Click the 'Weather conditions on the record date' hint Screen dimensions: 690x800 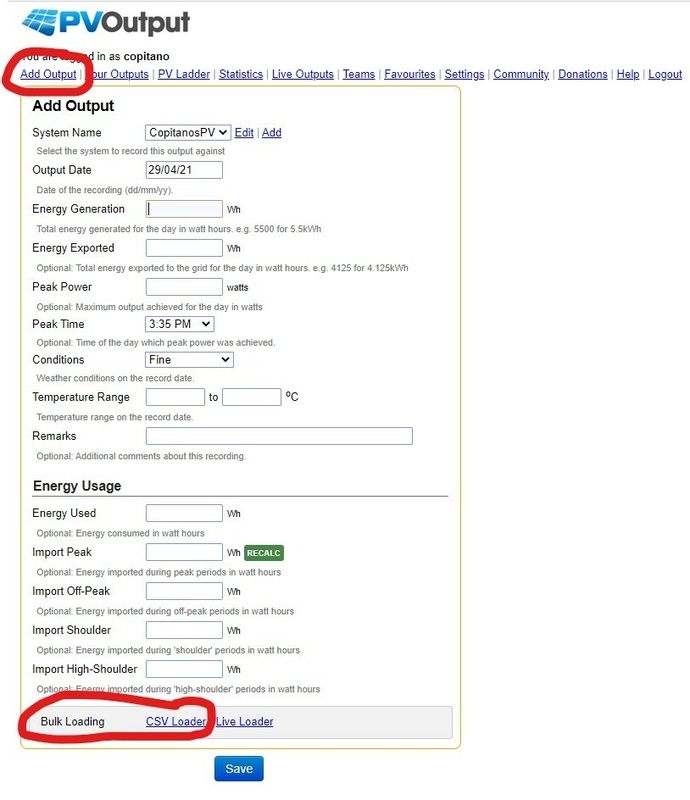[115, 378]
